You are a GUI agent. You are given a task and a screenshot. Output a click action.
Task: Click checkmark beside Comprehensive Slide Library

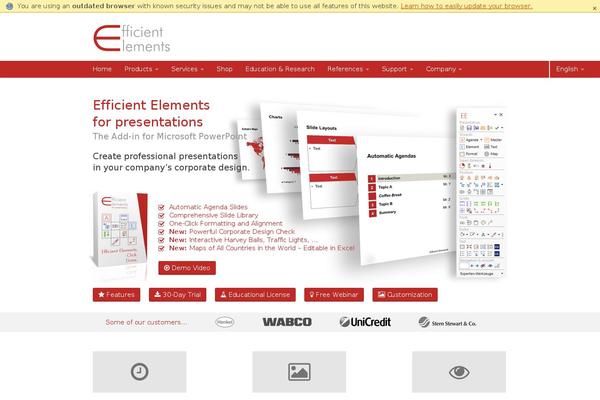161,216
